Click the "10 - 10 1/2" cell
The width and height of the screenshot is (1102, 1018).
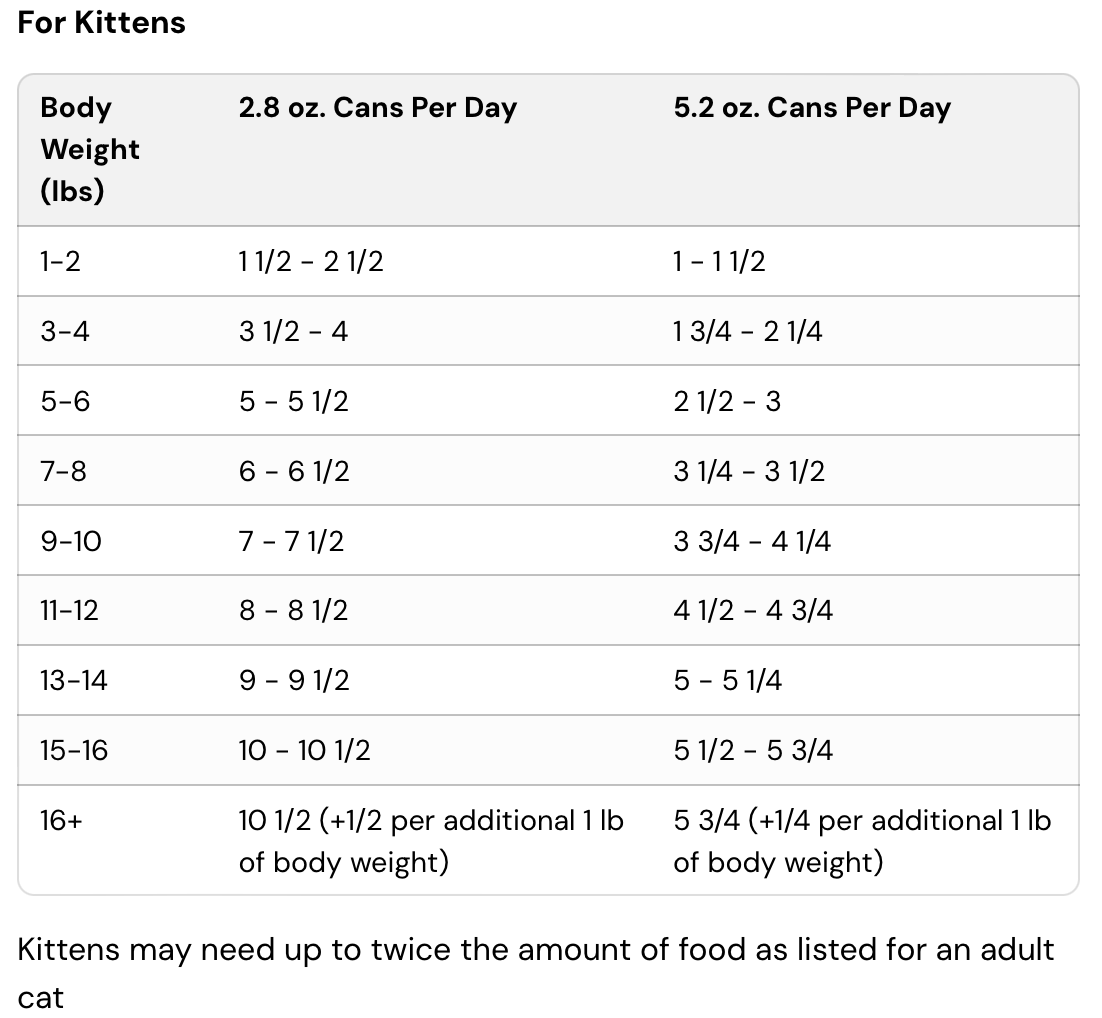[304, 751]
